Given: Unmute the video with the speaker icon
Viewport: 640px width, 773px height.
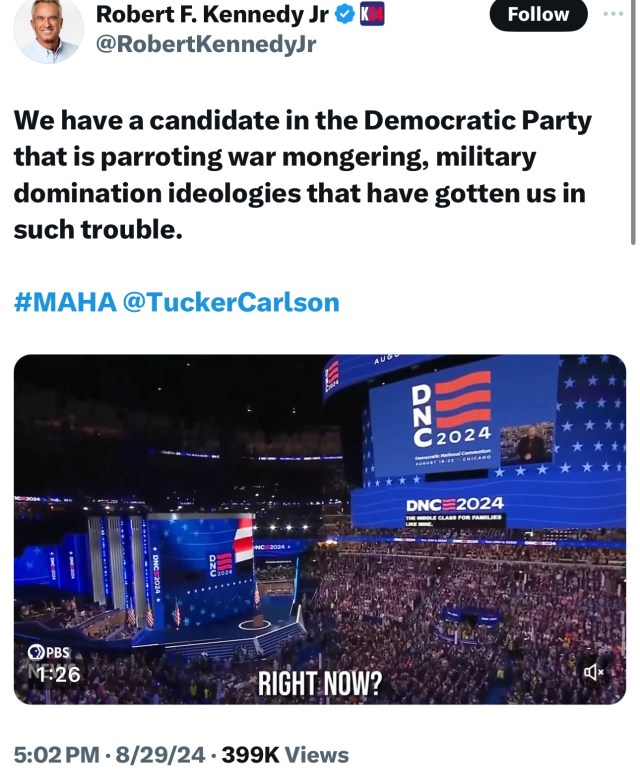Looking at the screenshot, I should tap(593, 673).
